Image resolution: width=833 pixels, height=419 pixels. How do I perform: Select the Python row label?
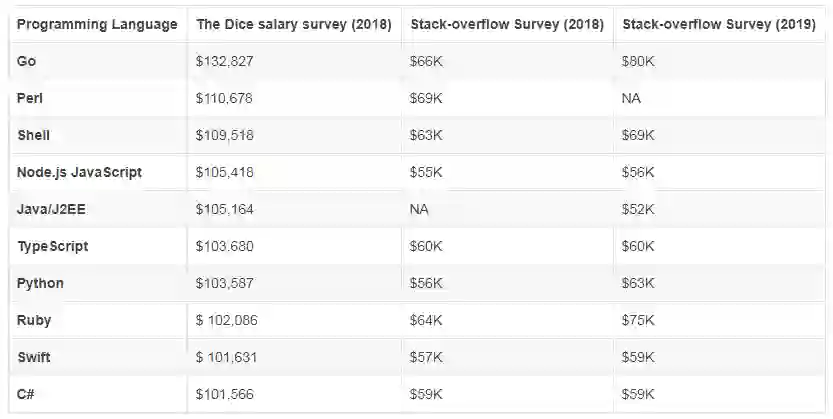(40, 283)
